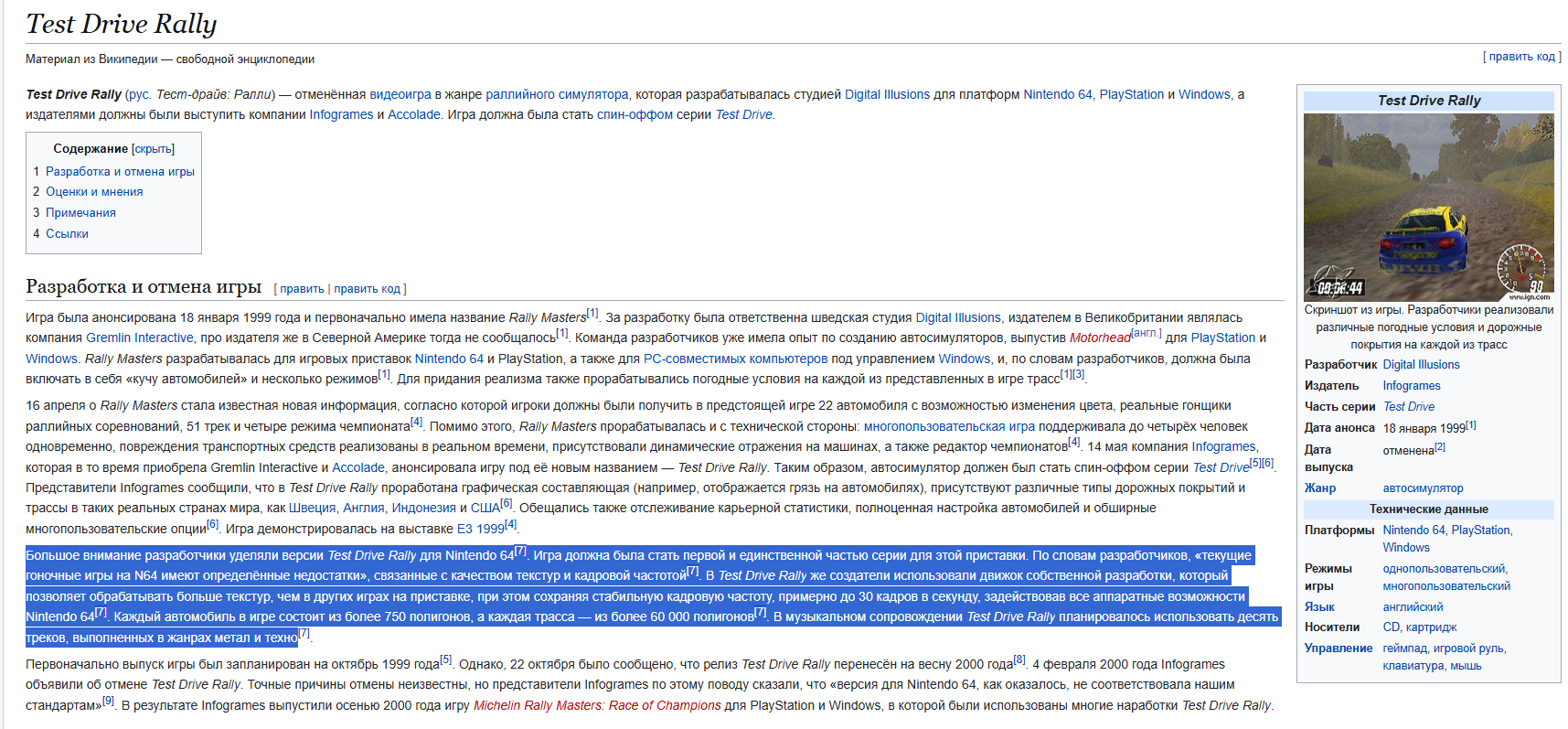Open the 'видеоигра' link in intro
Image resolution: width=1568 pixels, height=729 pixels.
(x=400, y=94)
